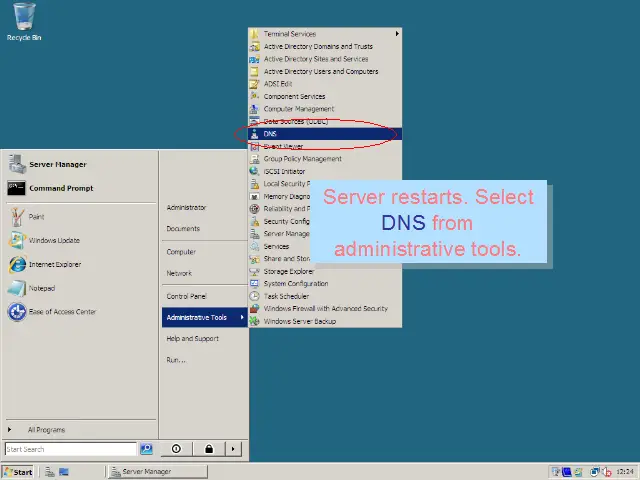Click the Command Prompt icon
Image resolution: width=640 pixels, height=480 pixels.
coord(16,188)
